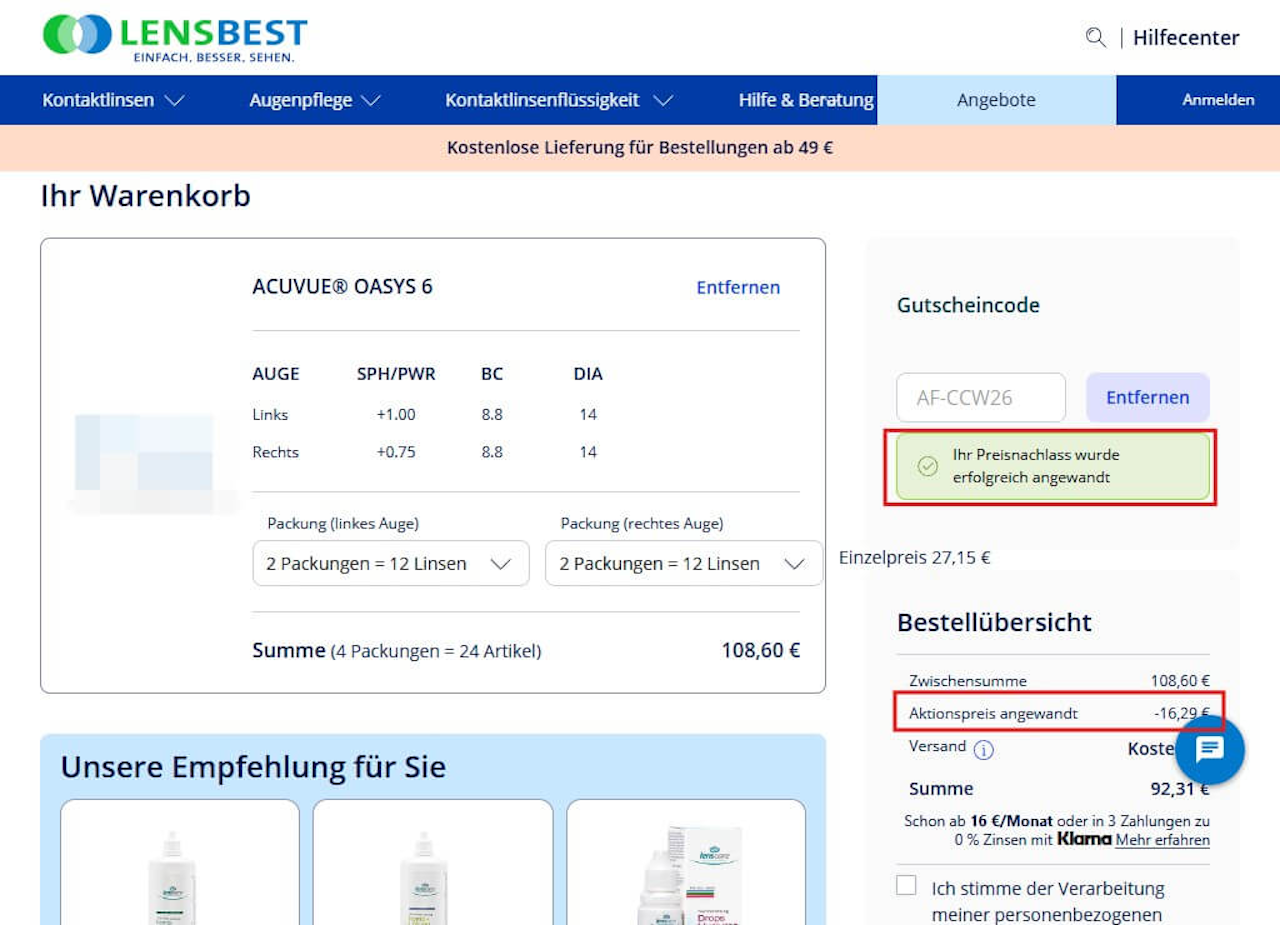Click Unsere Empfehlung für Sie heading

pyautogui.click(x=253, y=767)
